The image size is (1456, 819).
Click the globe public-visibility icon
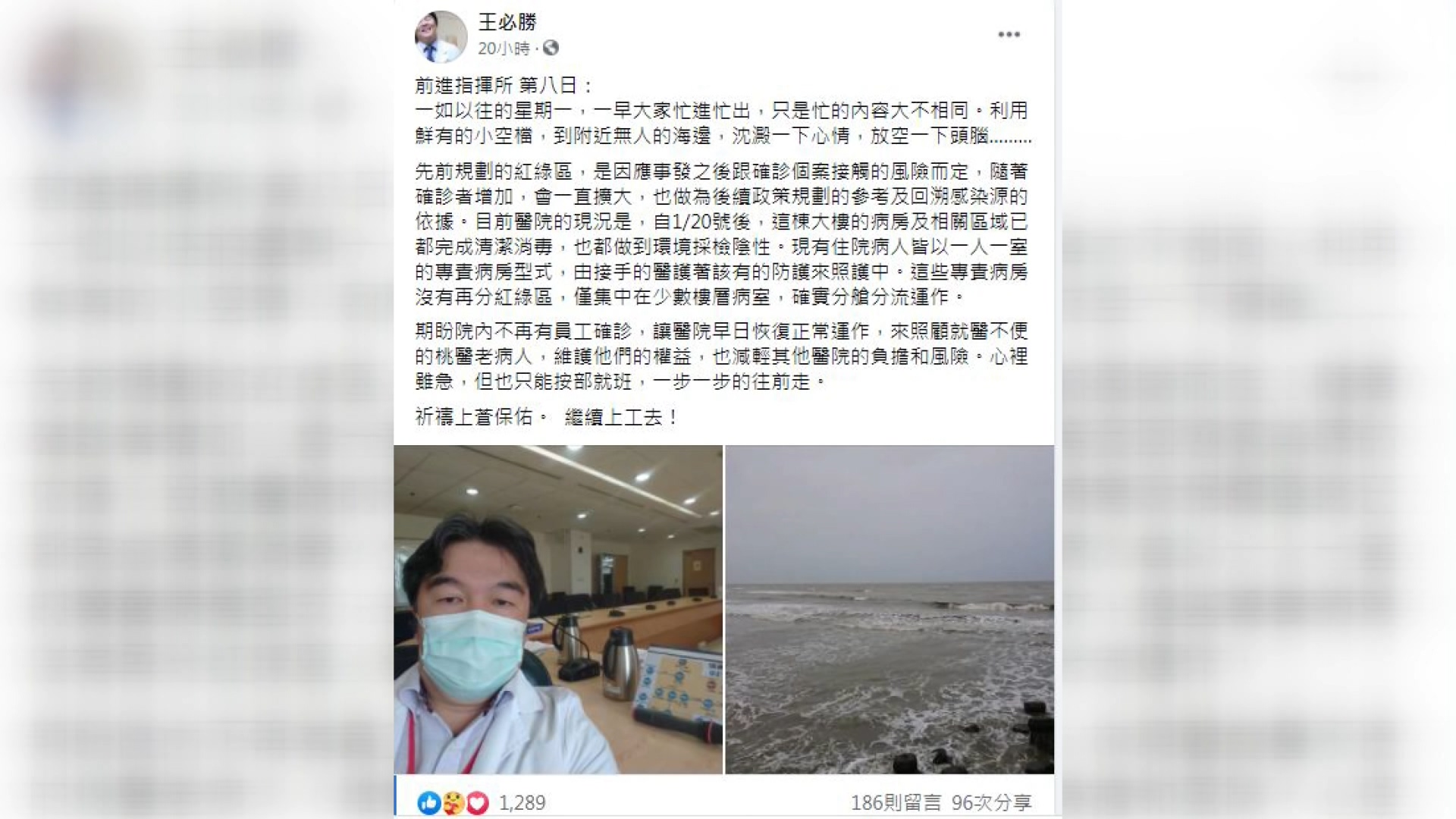coord(551,49)
